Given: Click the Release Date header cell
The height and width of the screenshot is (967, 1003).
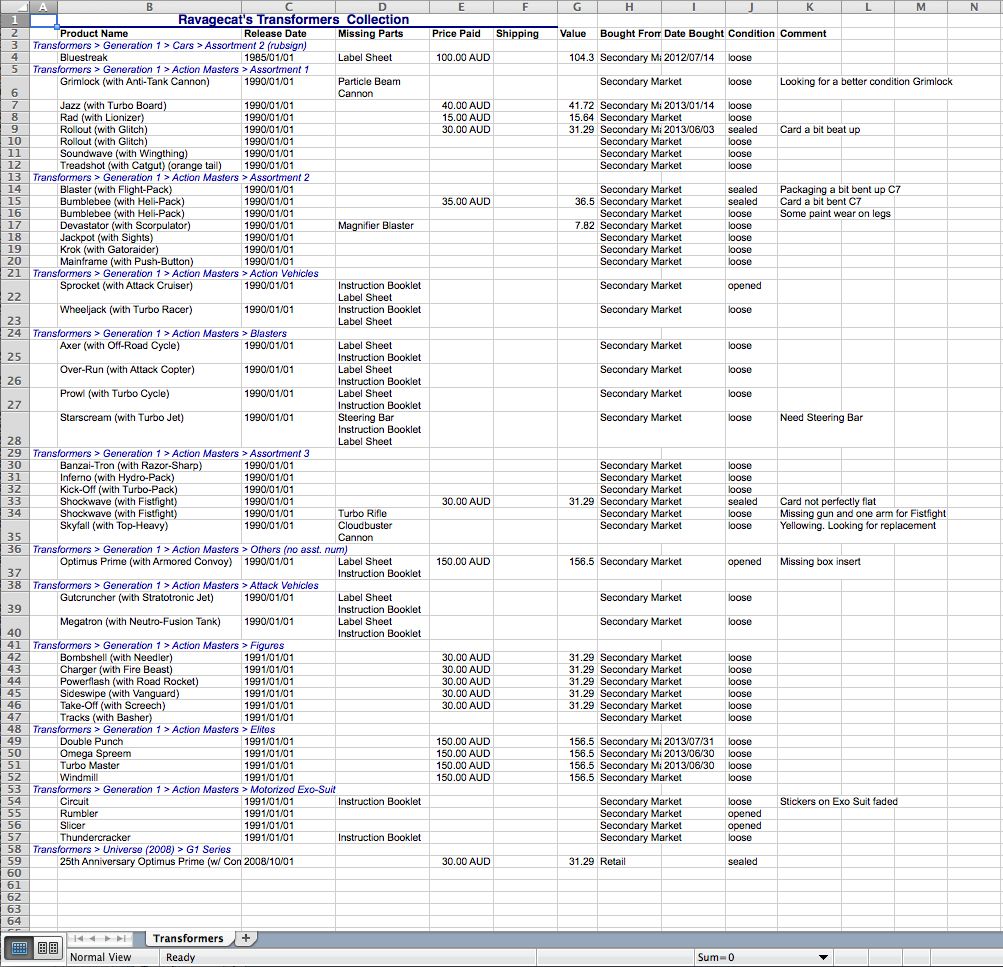Looking at the screenshot, I should pyautogui.click(x=288, y=33).
